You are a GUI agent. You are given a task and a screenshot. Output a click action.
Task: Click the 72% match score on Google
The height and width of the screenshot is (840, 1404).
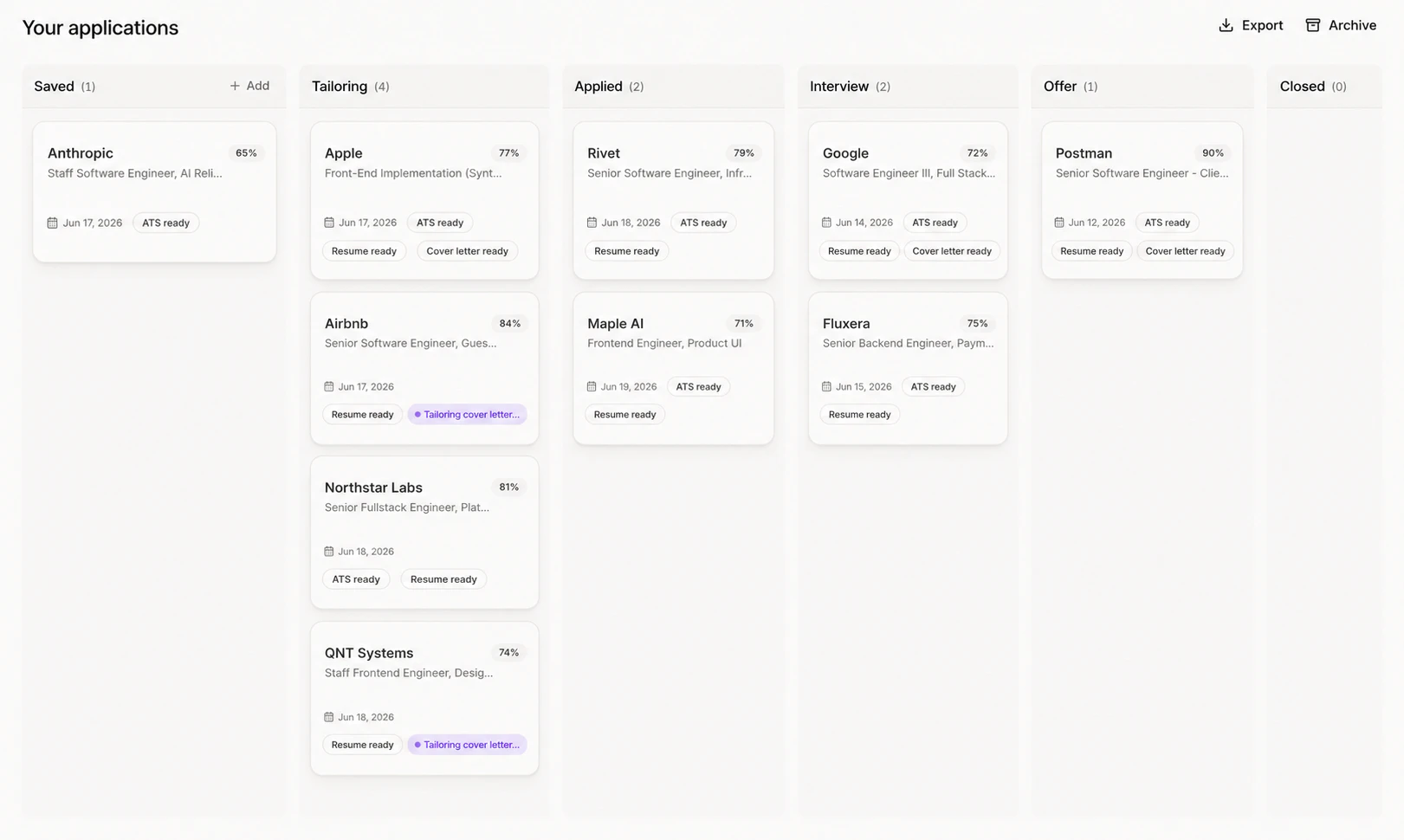click(x=977, y=153)
